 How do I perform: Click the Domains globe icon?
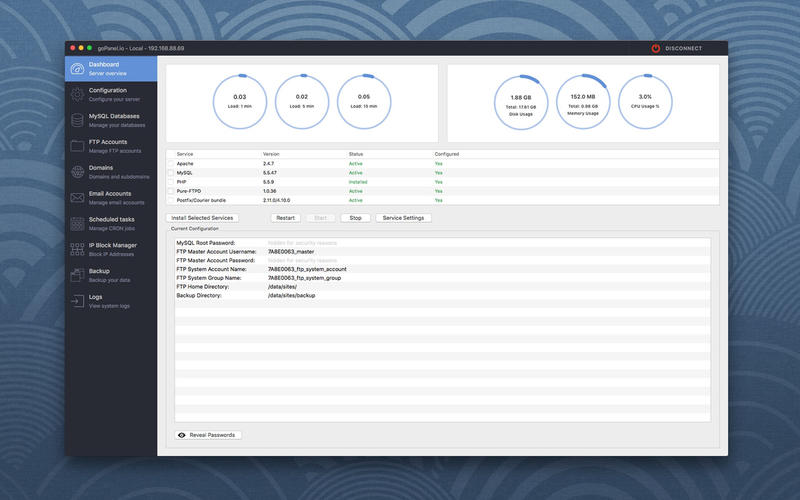click(77, 173)
